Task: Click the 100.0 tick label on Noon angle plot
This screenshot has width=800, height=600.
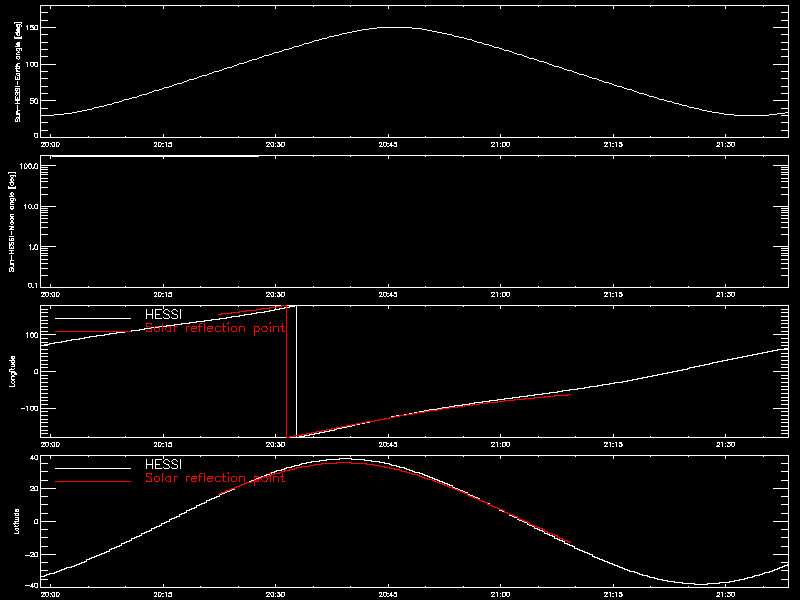Action: 29,166
